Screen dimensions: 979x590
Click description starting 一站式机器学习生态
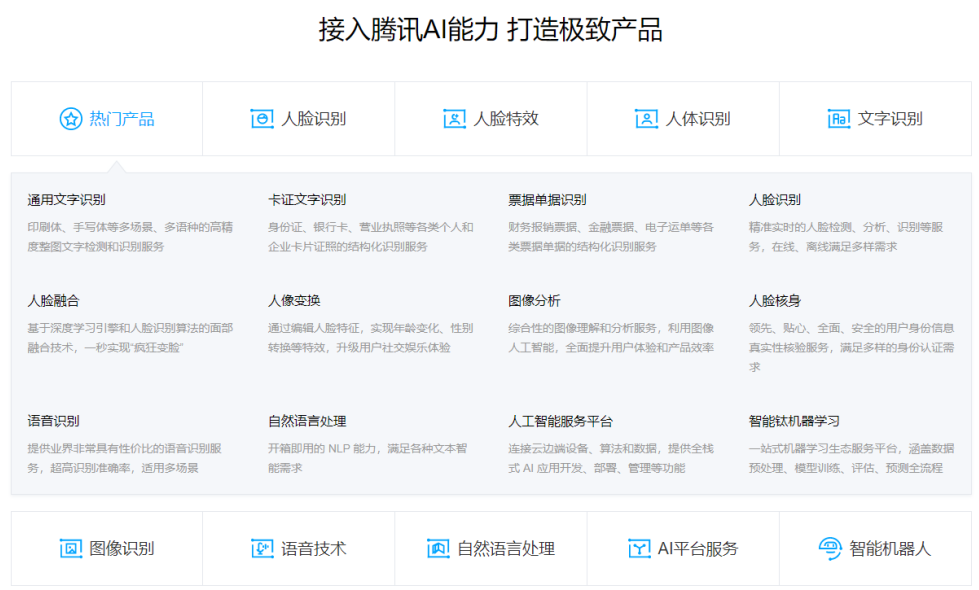click(852, 458)
